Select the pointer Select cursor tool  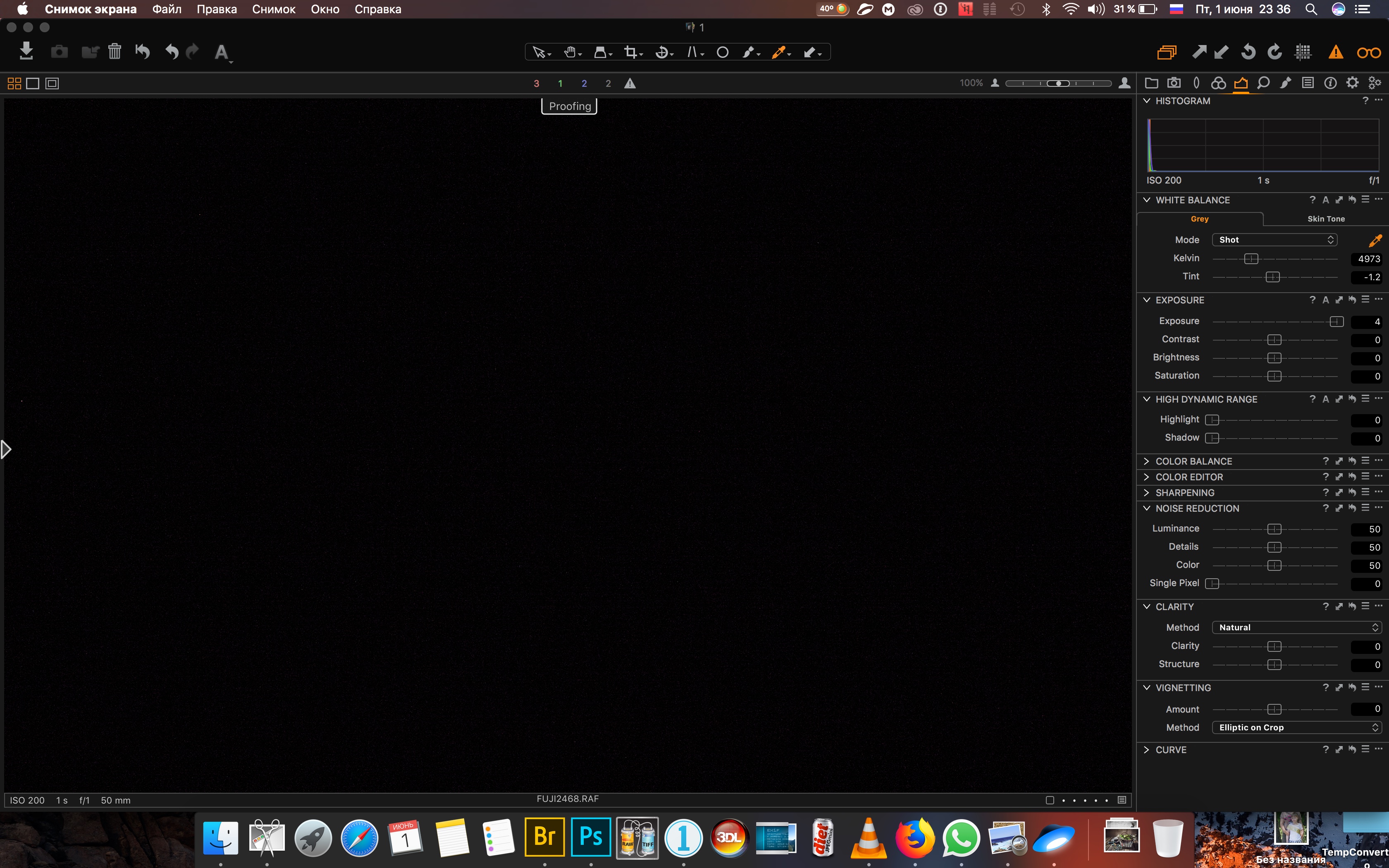540,52
